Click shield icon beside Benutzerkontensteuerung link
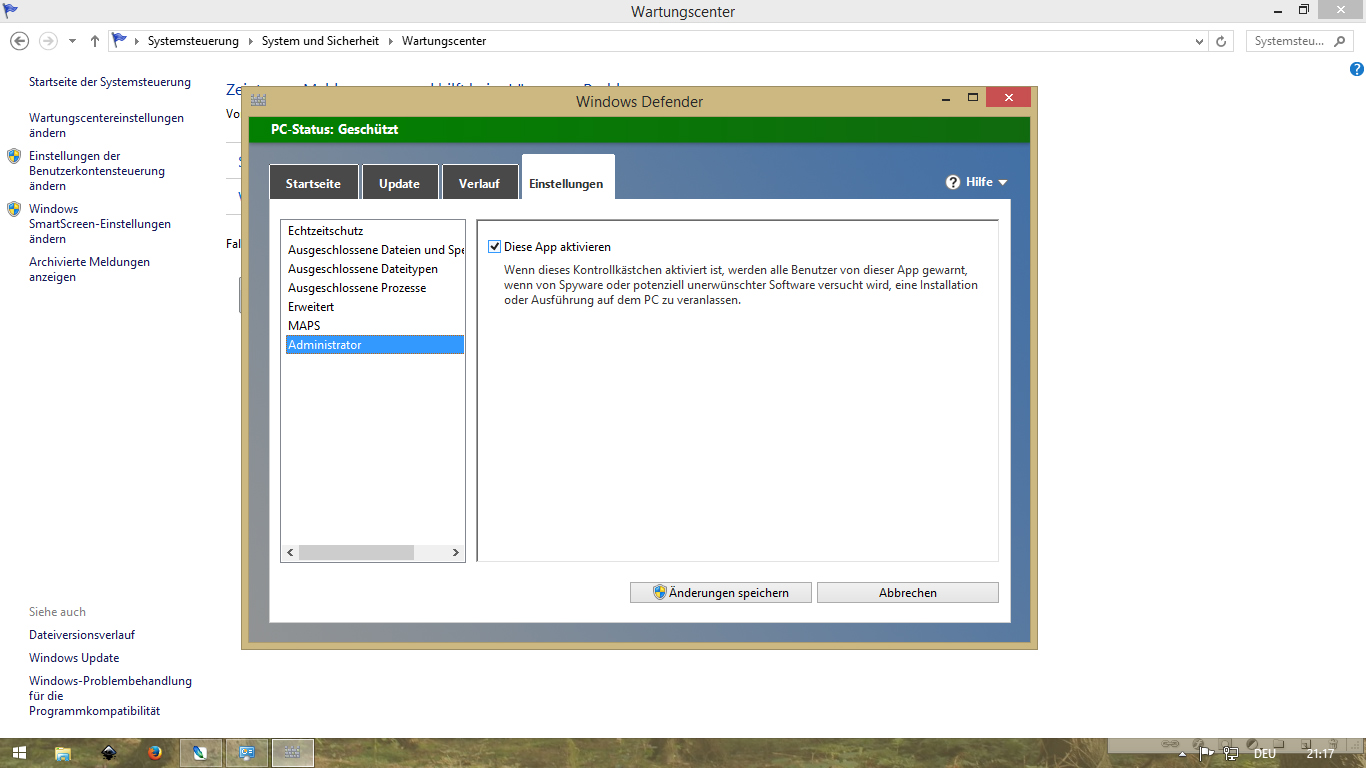Image resolution: width=1366 pixels, height=768 pixels. pyautogui.click(x=14, y=156)
